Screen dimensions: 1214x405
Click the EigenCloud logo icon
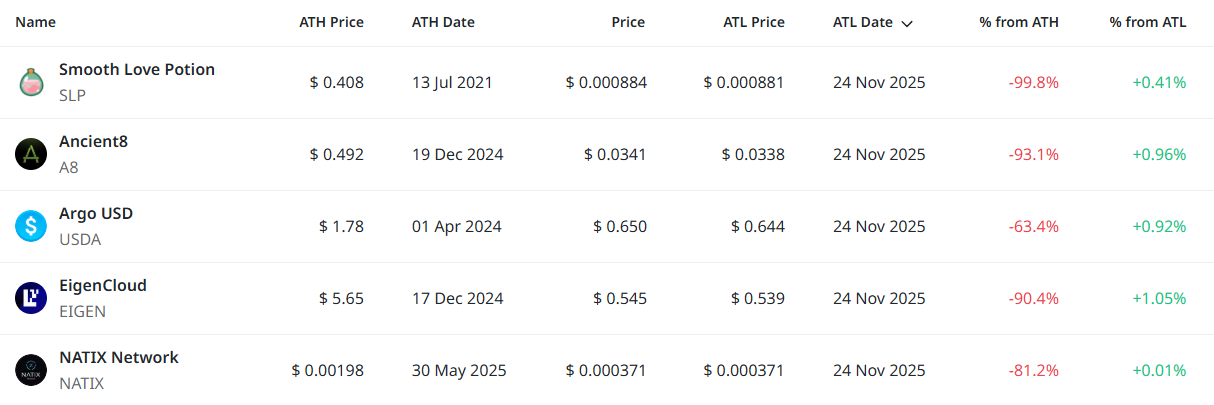(x=31, y=298)
